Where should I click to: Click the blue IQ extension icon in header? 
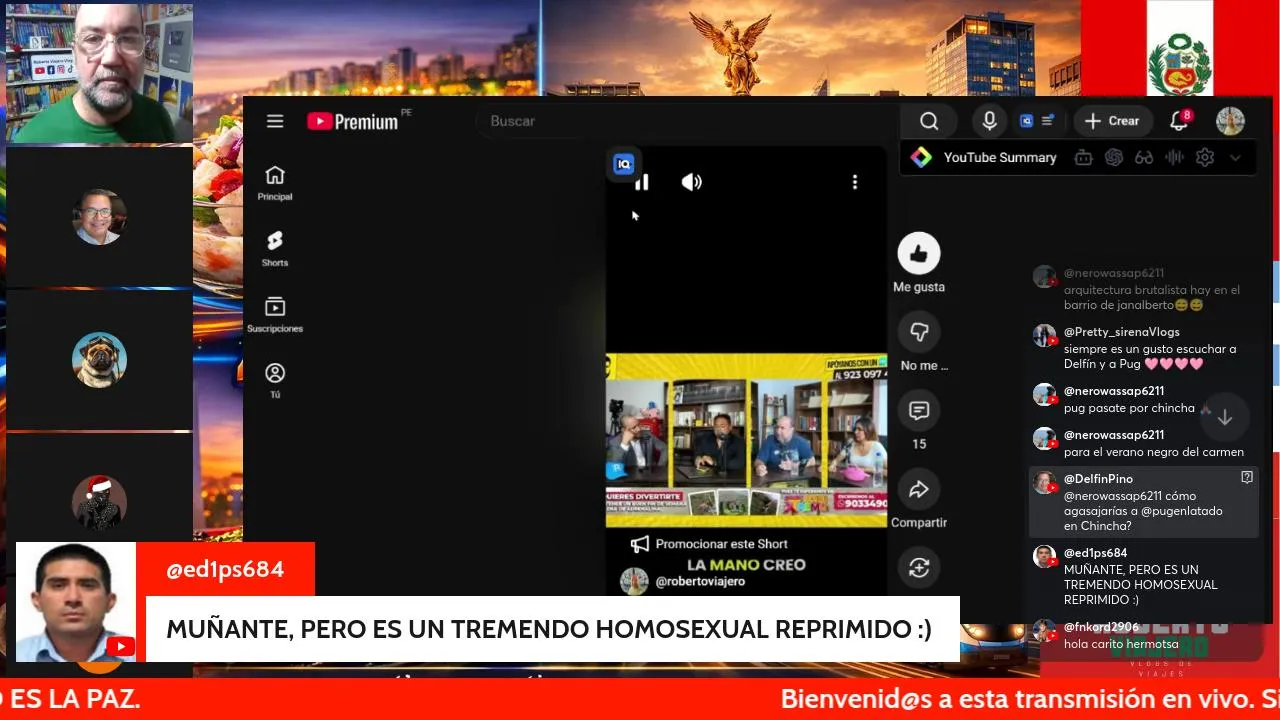[x=1026, y=121]
